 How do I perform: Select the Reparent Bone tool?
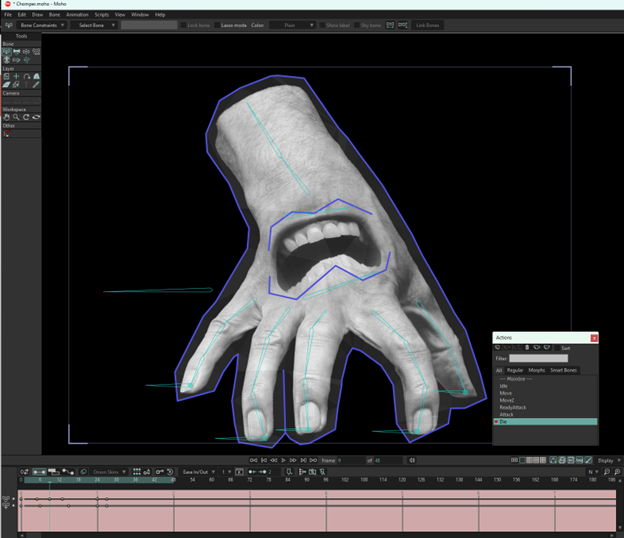(36, 52)
